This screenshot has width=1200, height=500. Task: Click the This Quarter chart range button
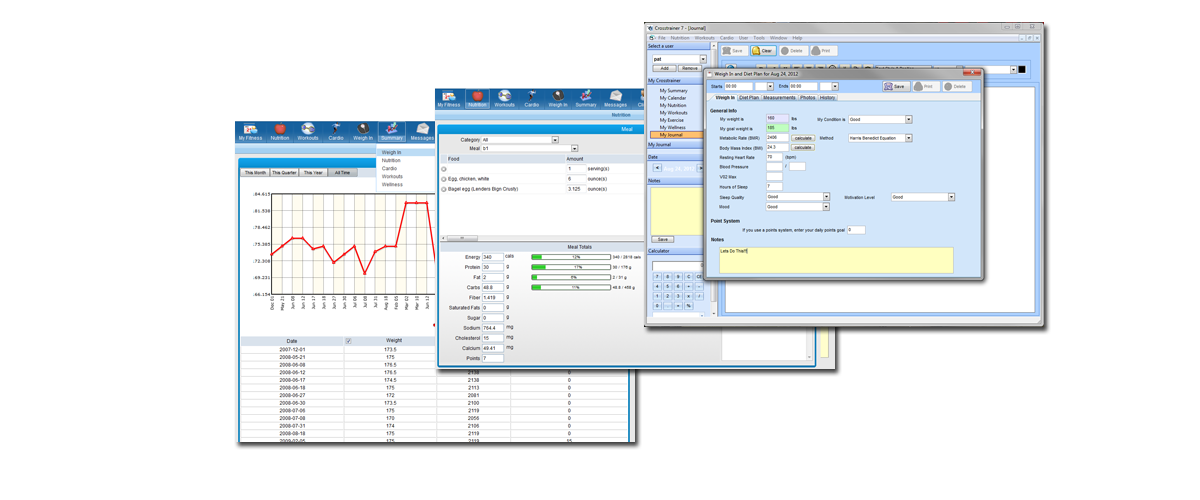click(284, 172)
